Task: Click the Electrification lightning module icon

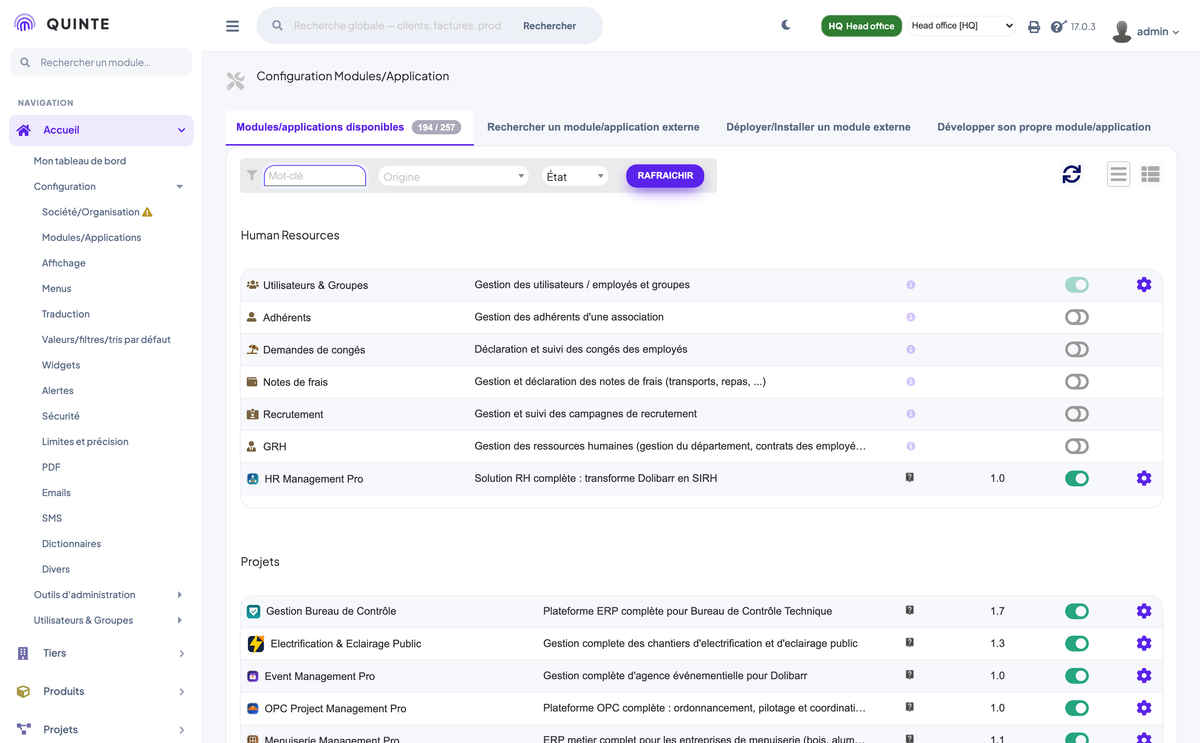Action: pos(255,644)
